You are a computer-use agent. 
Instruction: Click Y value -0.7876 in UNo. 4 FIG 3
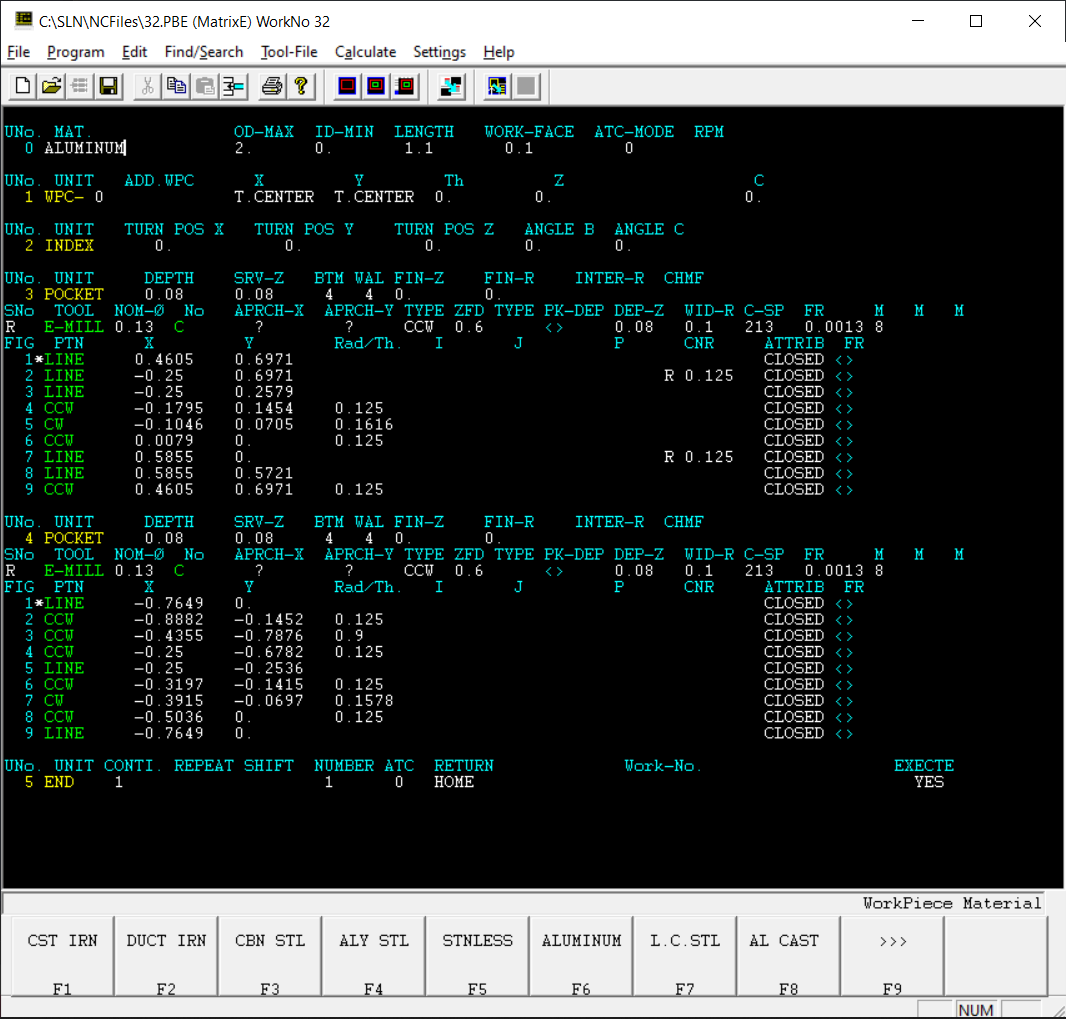[x=269, y=636]
